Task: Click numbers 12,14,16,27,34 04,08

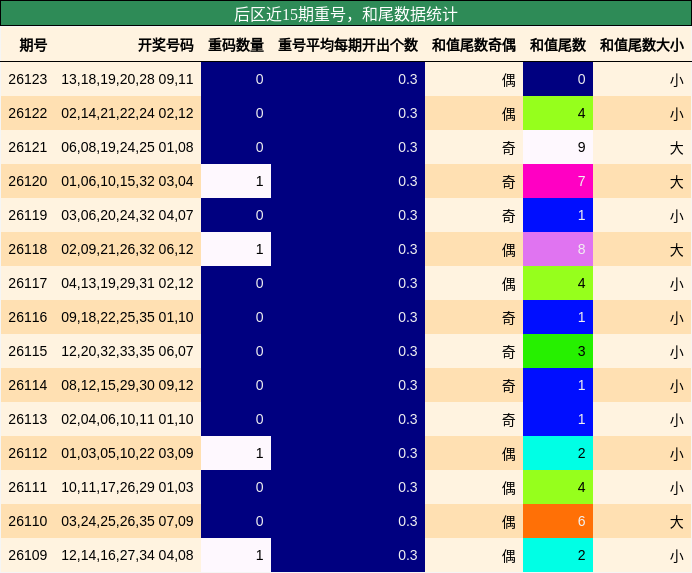Action: click(127, 555)
